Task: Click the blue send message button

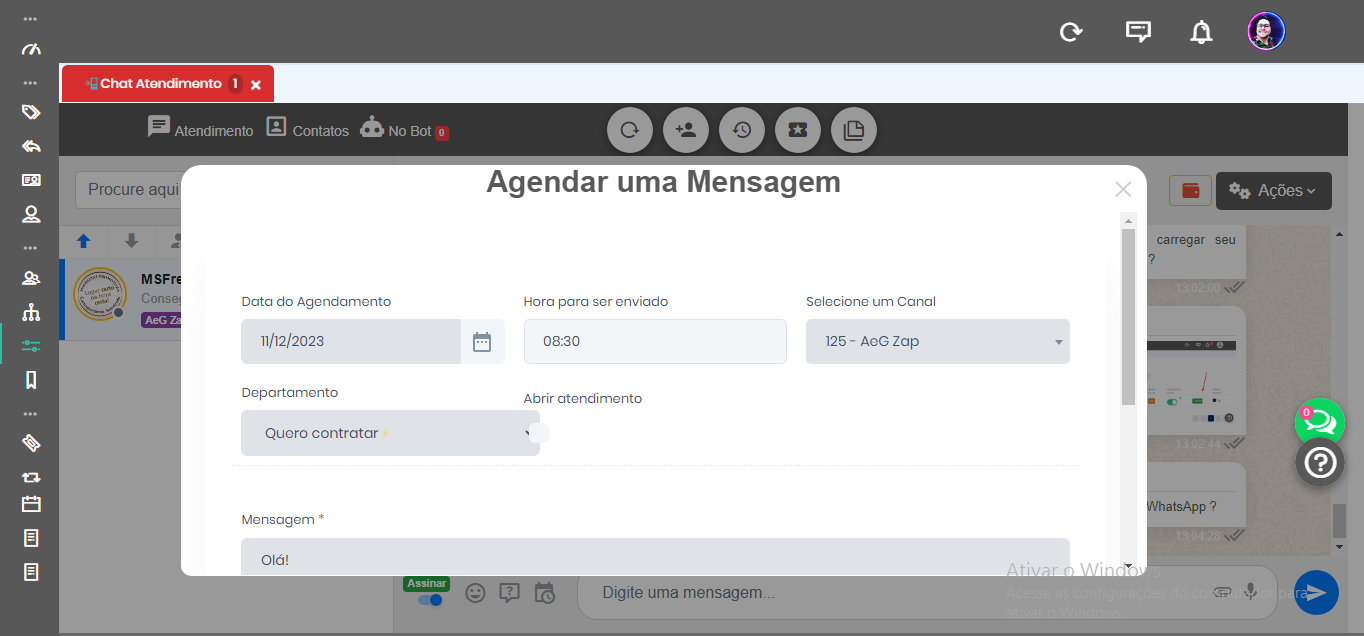Action: [x=1316, y=592]
